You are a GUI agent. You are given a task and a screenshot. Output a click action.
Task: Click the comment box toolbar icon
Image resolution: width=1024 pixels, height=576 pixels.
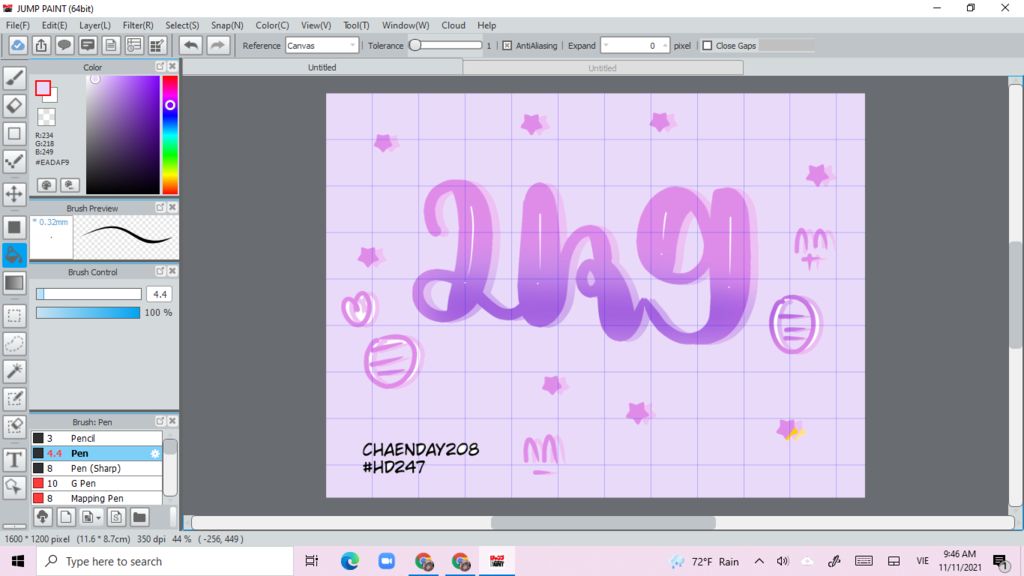[88, 45]
